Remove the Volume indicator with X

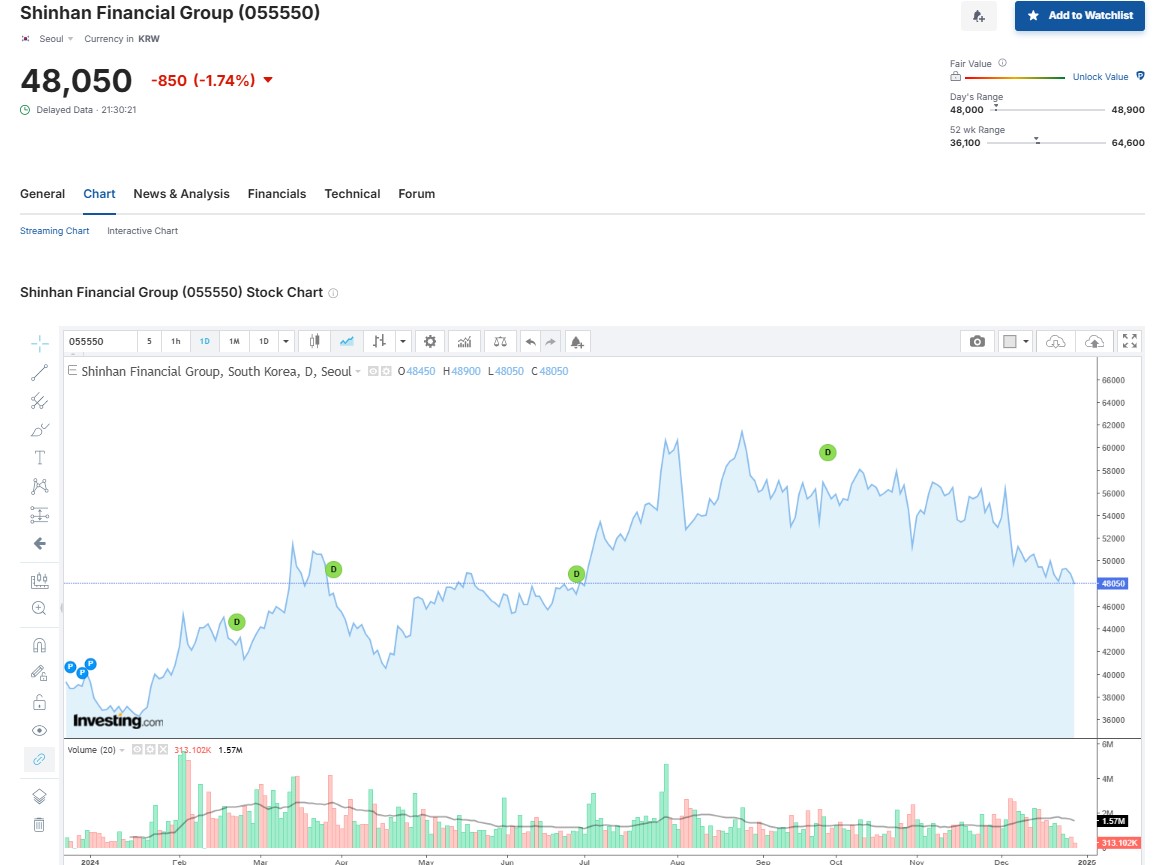163,750
